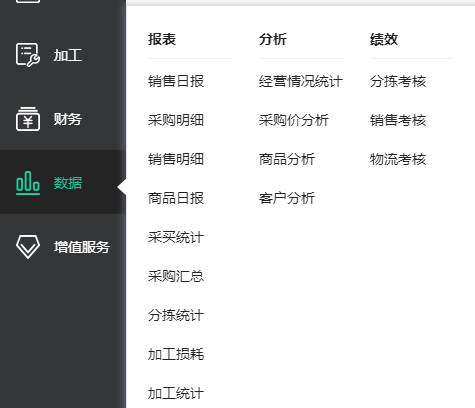Open 销售日报 report

pyautogui.click(x=176, y=81)
